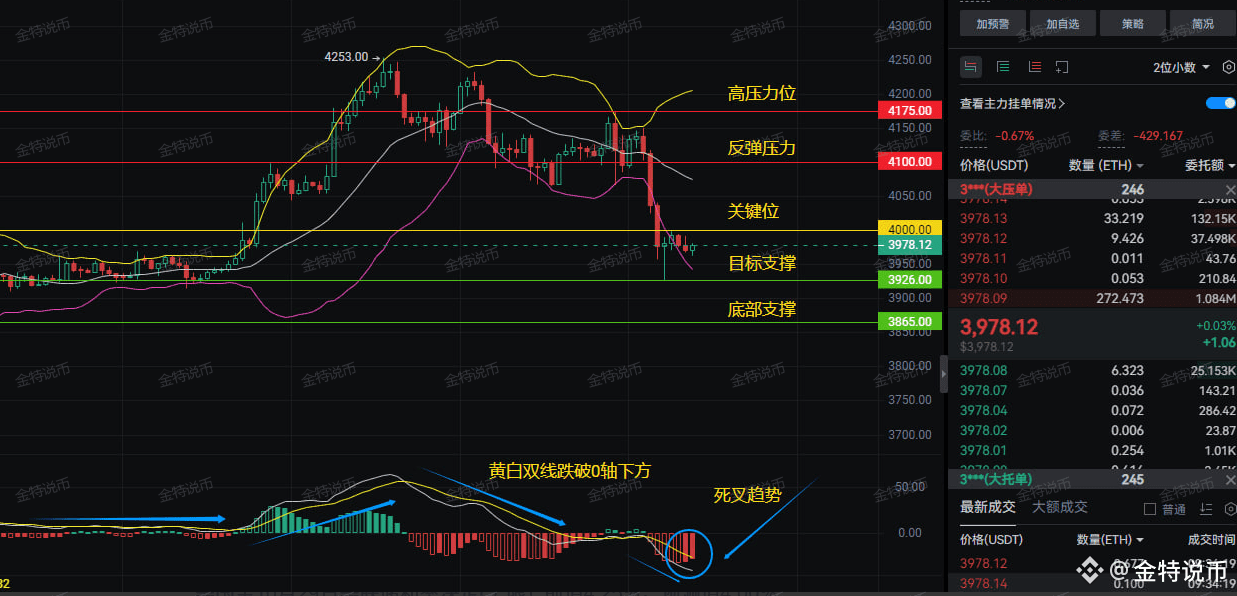Switch to the 最新成交 tab

click(988, 508)
